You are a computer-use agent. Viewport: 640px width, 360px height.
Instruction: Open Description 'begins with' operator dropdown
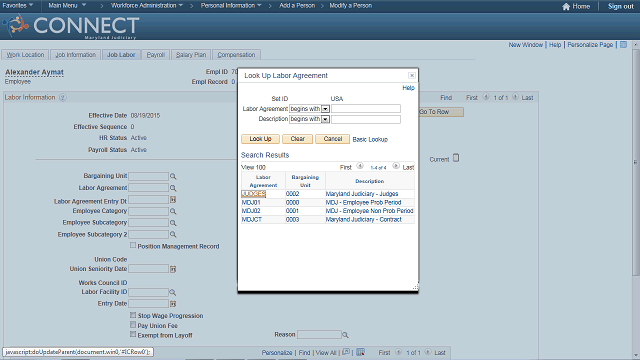[x=325, y=119]
